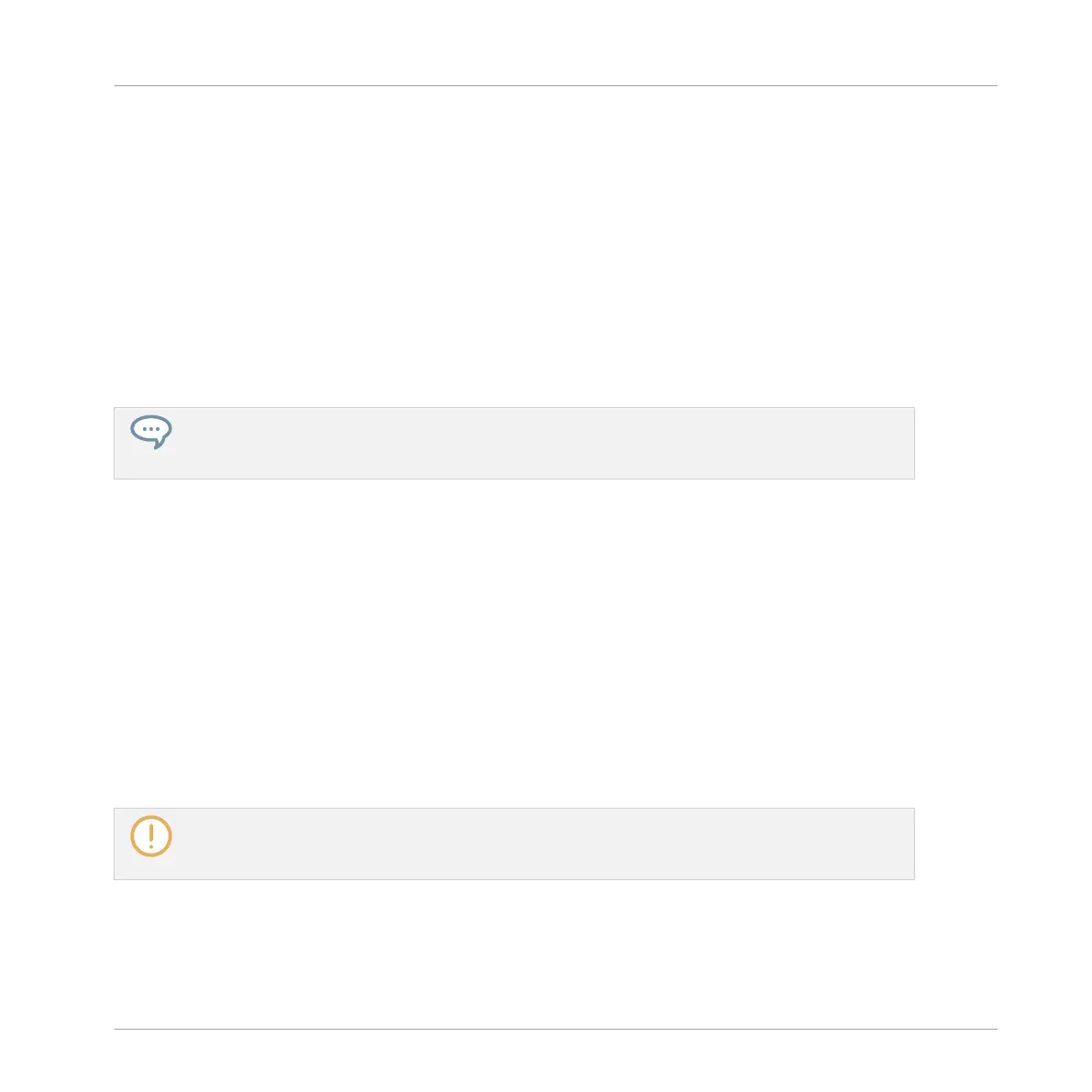Screen dimensions: 1092x1092
Task: Click the white margin right of the gray boxes
Action: point(956,644)
